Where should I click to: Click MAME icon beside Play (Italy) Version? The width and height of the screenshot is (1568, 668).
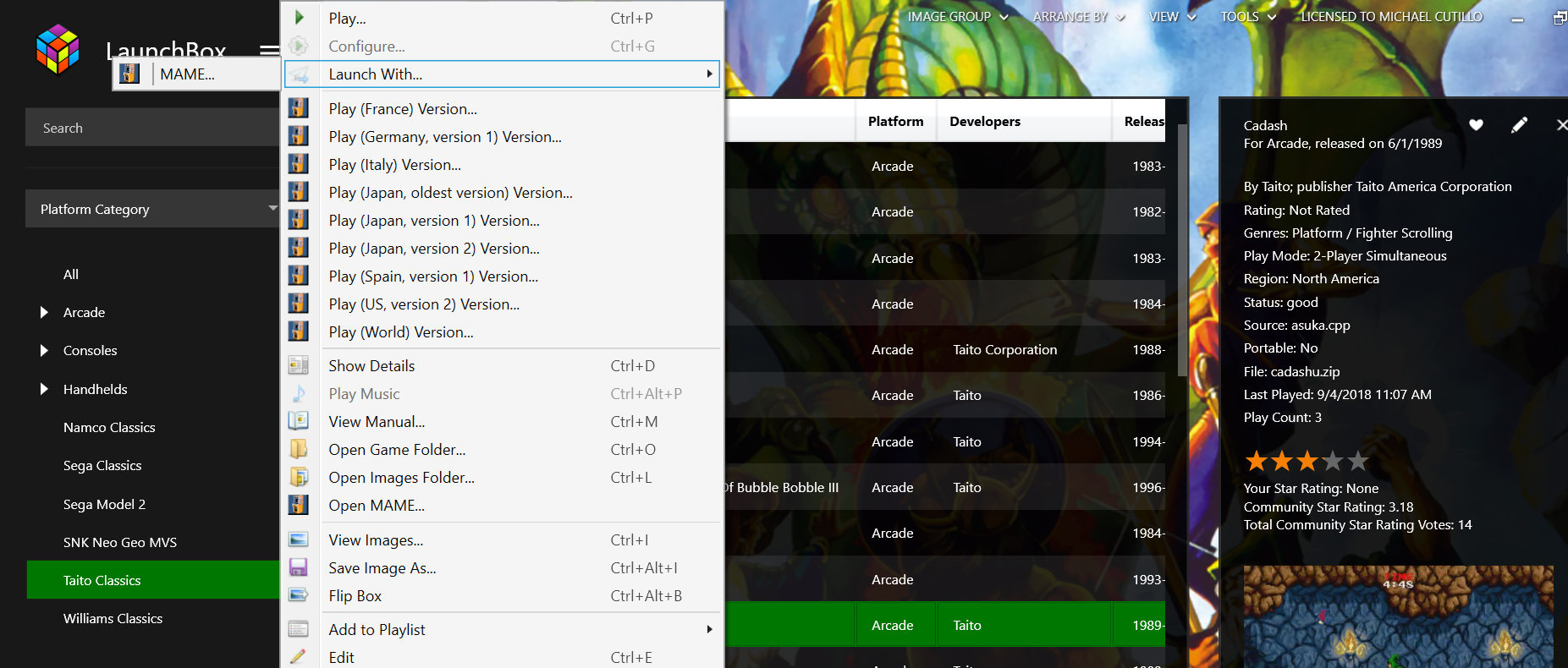click(x=299, y=164)
